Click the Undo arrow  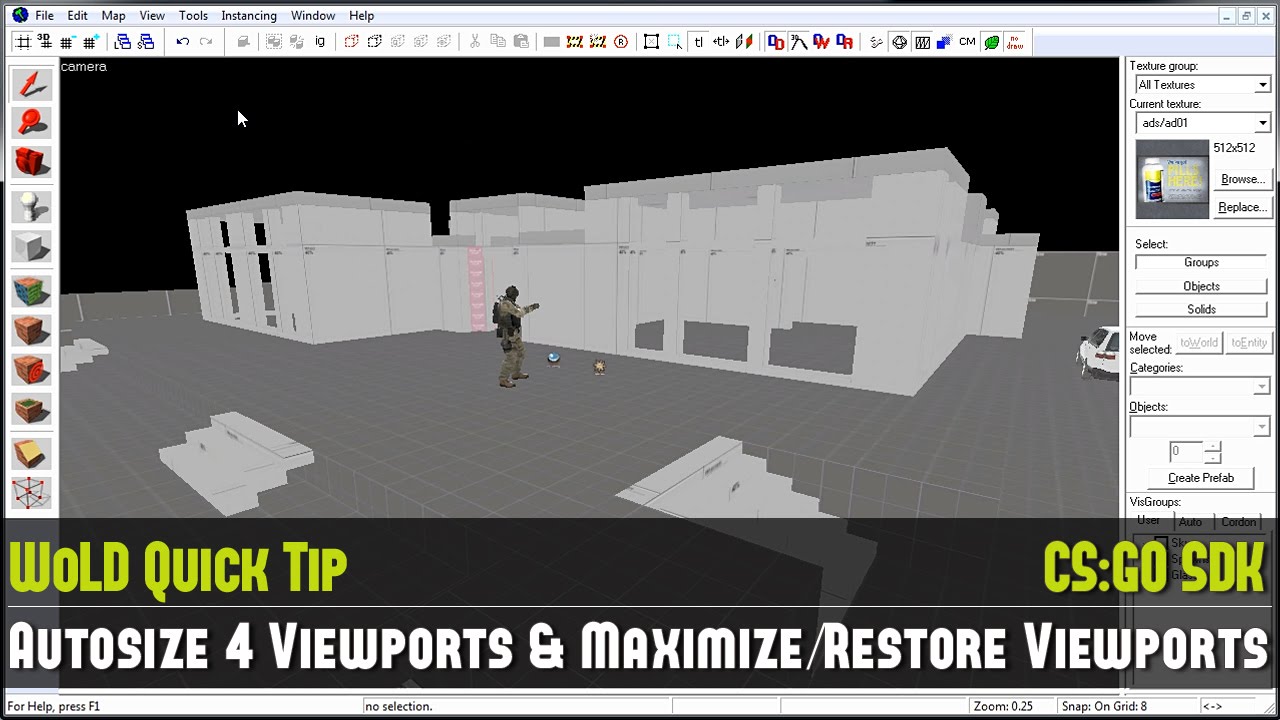[182, 42]
